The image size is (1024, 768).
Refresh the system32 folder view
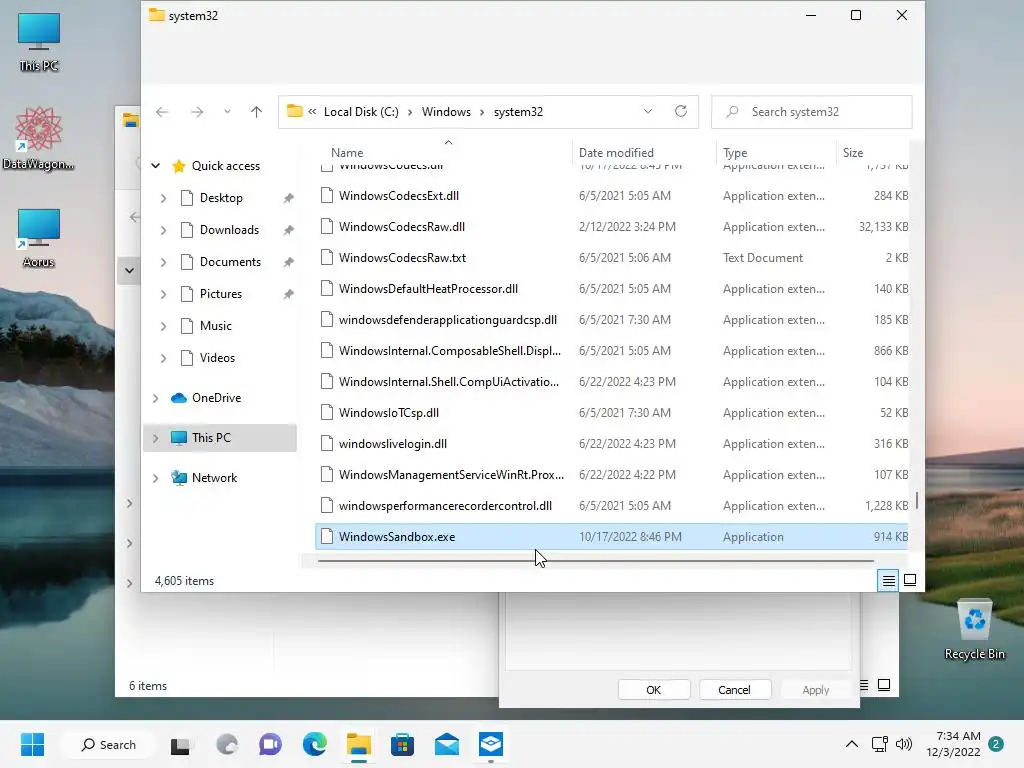click(x=680, y=112)
